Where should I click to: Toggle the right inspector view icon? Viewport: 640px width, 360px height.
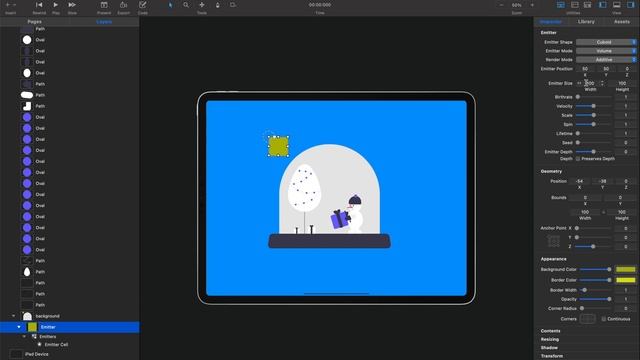click(x=631, y=5)
